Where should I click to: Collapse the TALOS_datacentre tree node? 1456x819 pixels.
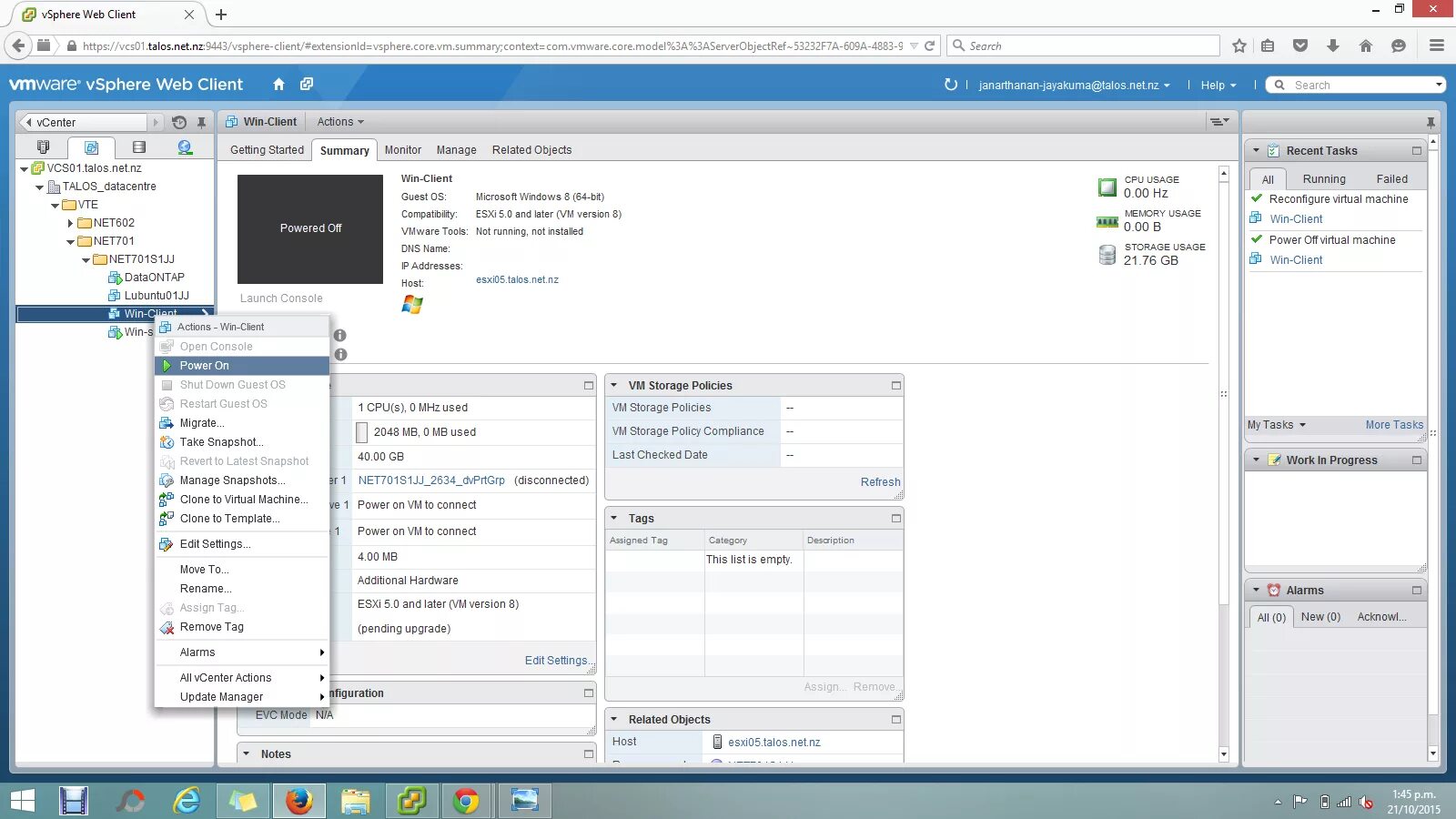click(x=39, y=187)
